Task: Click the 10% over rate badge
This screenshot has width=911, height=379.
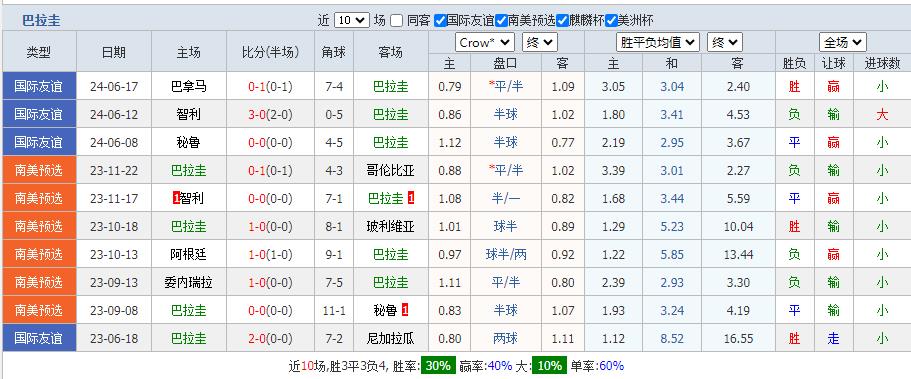Action: (550, 366)
